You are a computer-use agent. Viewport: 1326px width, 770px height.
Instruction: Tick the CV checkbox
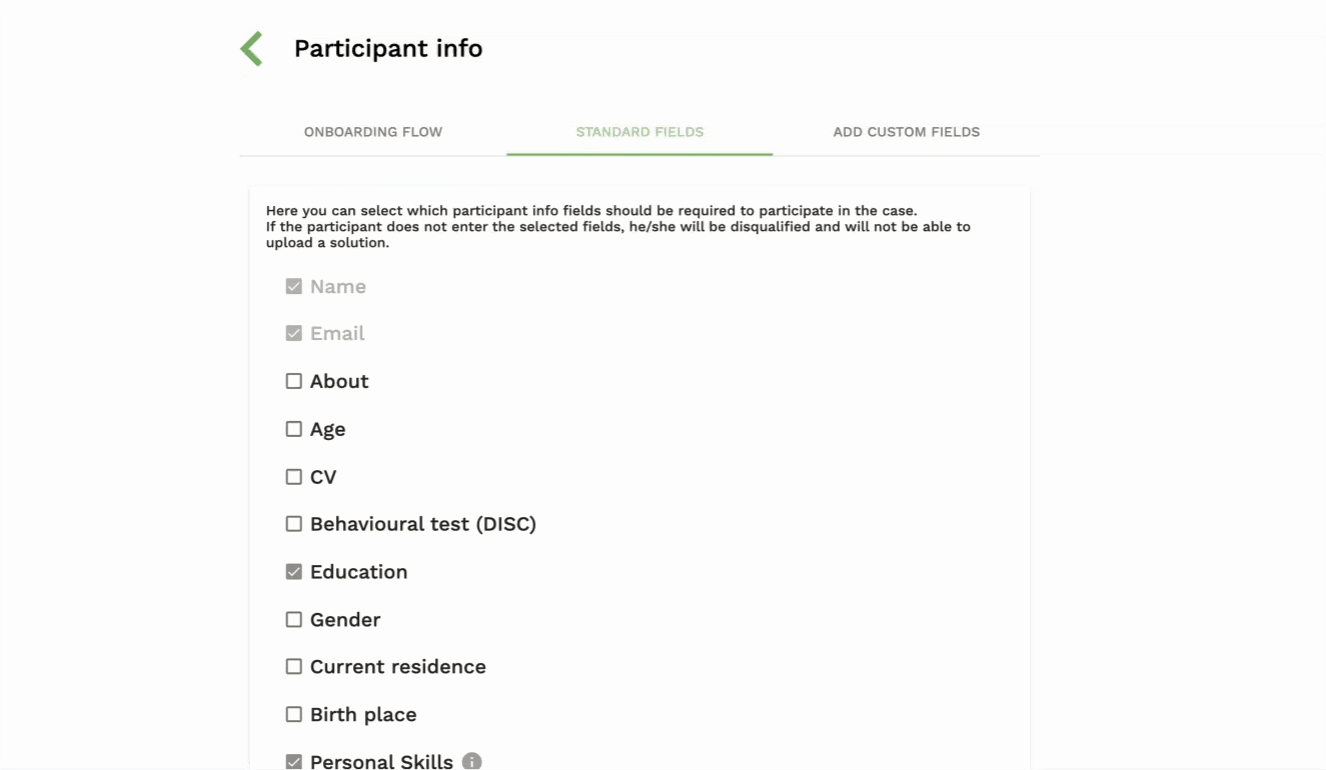click(x=294, y=477)
